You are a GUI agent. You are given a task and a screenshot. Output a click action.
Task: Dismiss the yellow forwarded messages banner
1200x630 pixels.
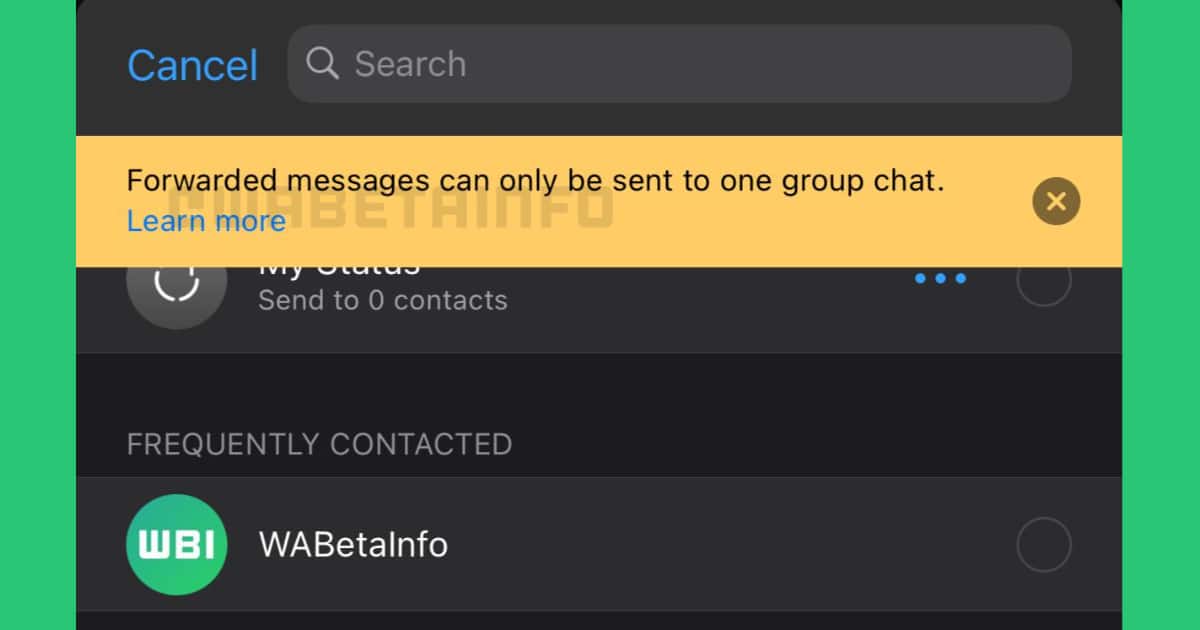[x=1056, y=201]
